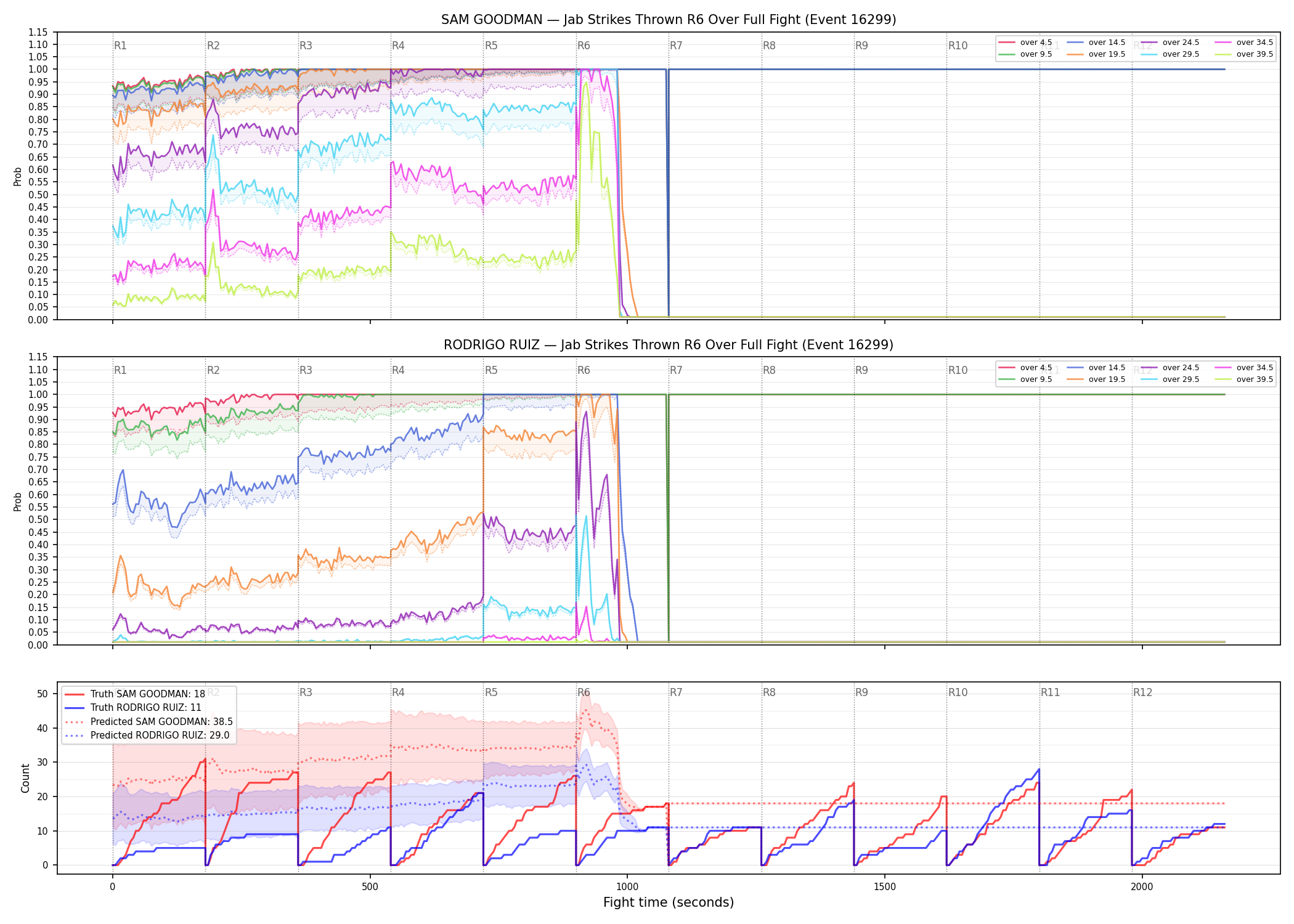1294x924 pixels.
Task: Click the R9 round marker in Rodrigo Ruiz chart
Action: [861, 370]
